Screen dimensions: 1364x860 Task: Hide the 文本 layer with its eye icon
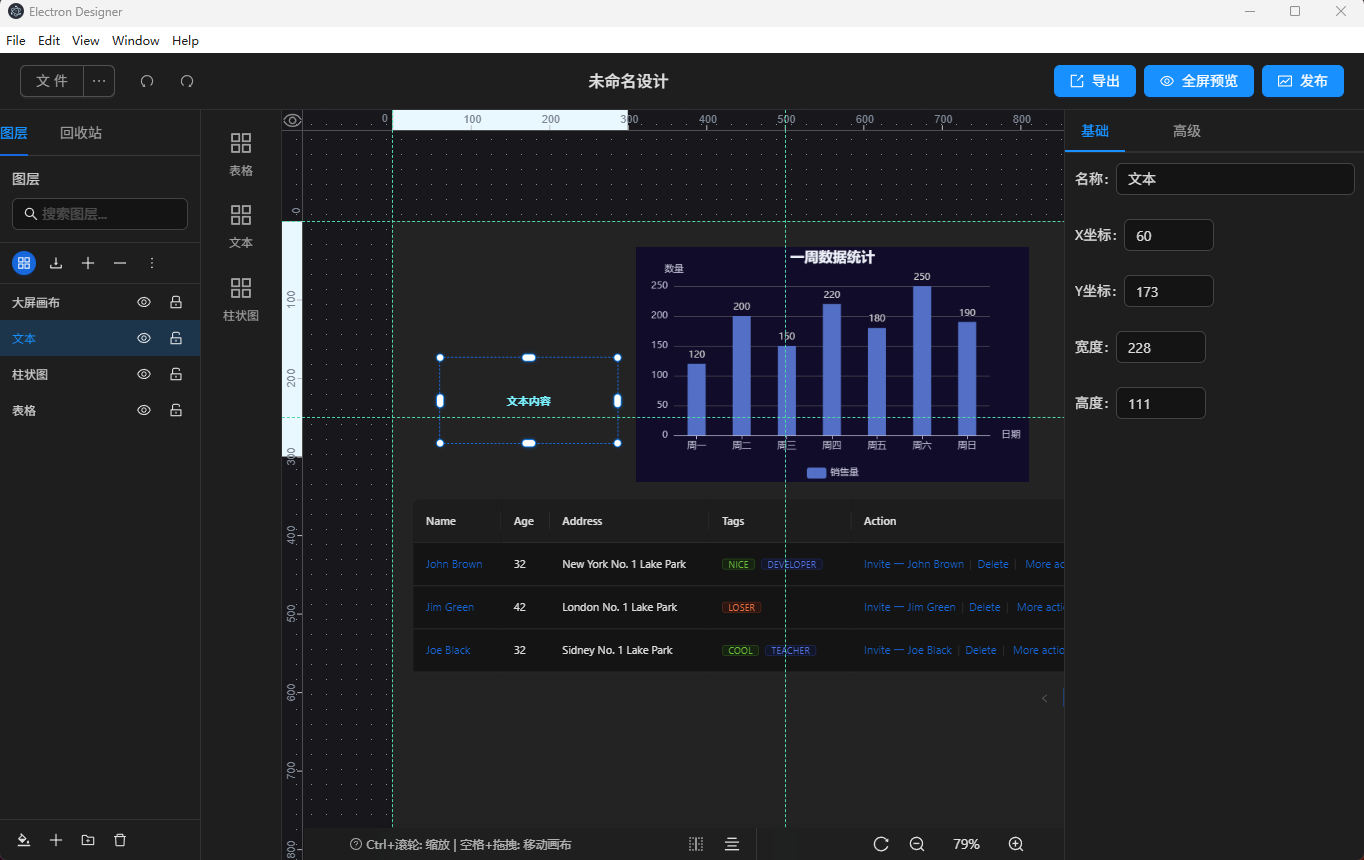[144, 338]
